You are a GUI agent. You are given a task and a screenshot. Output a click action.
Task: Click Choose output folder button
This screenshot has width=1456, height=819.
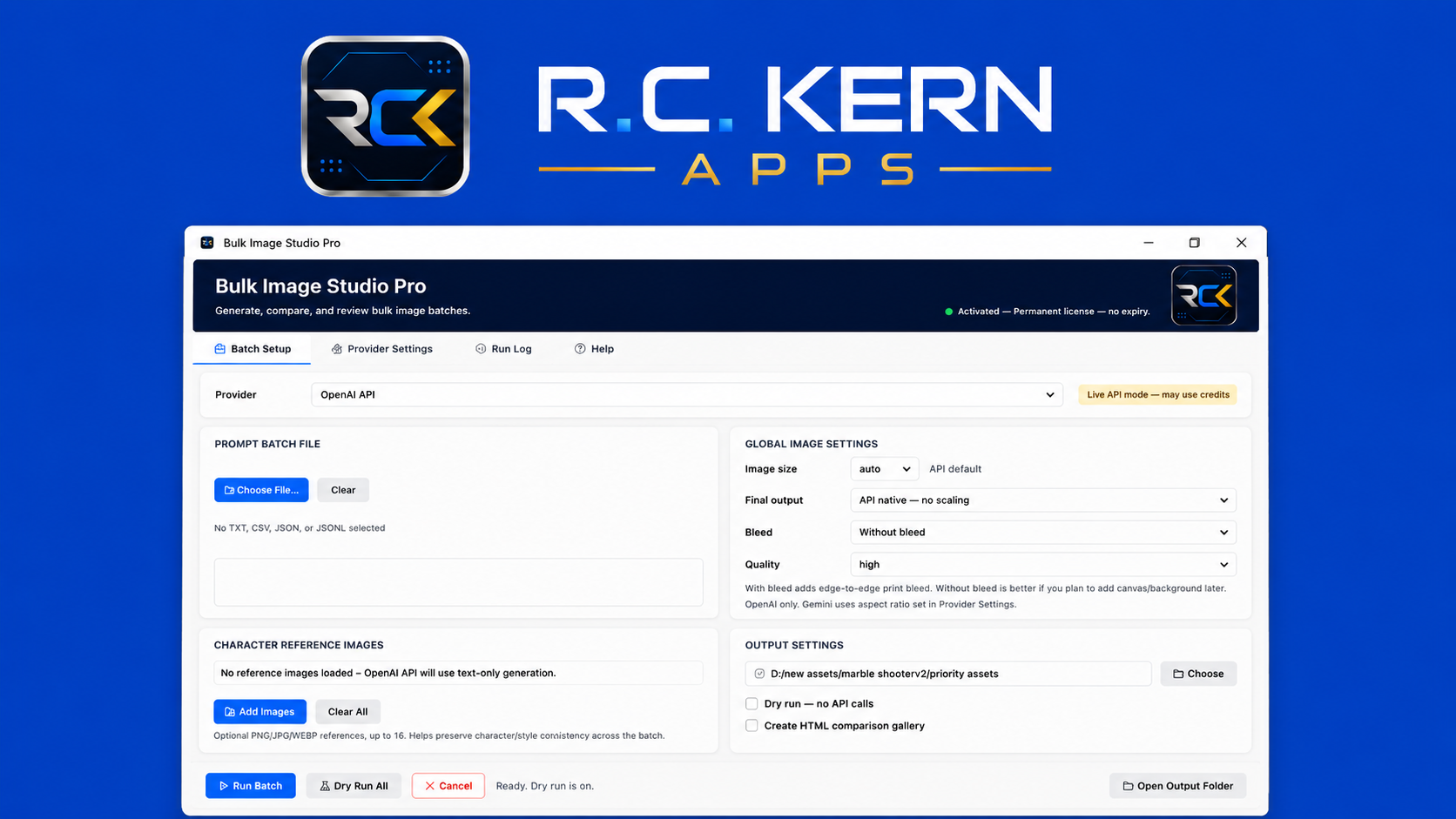(x=1198, y=674)
